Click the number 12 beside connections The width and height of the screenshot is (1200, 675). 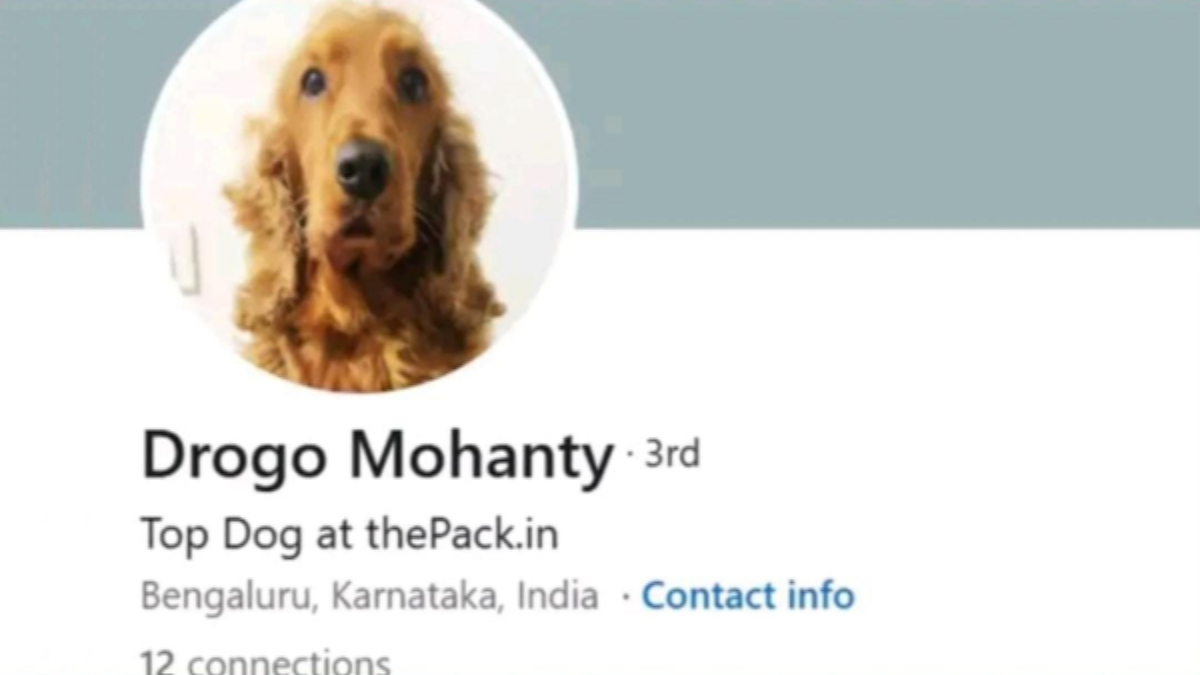[159, 663]
